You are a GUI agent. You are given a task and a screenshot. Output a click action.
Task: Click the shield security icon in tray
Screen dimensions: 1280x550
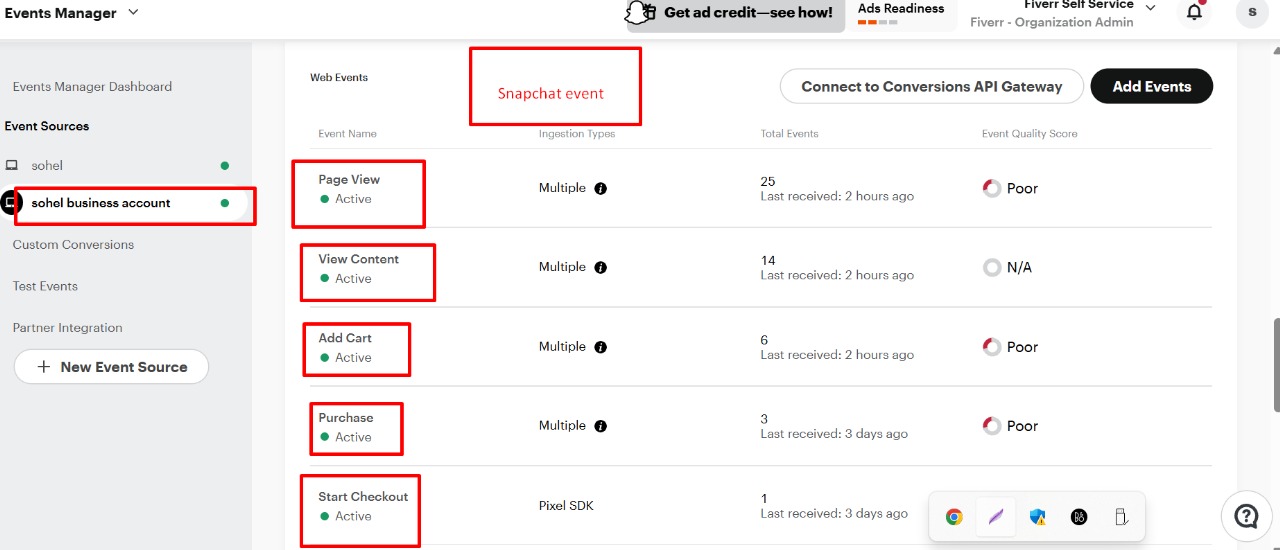1037,517
